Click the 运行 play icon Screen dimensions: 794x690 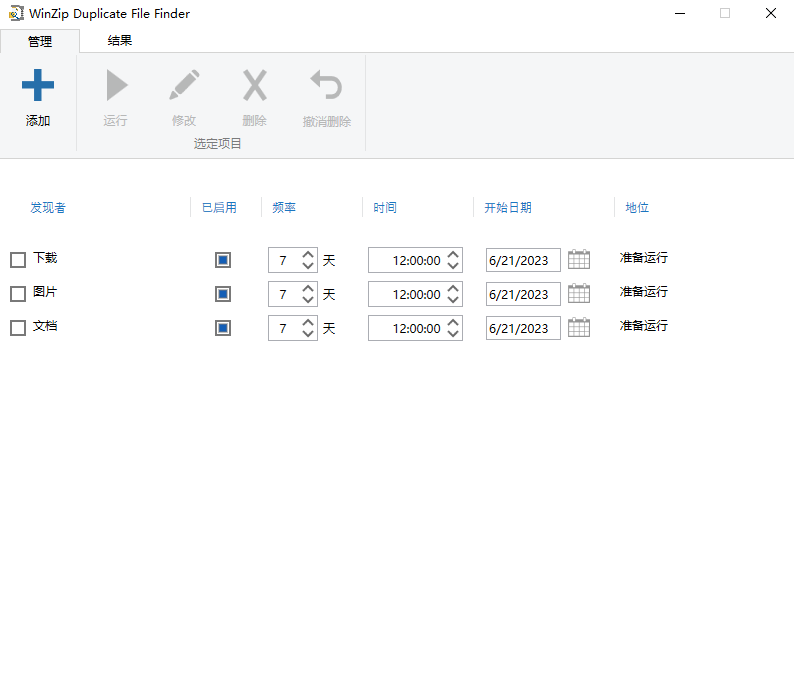pyautogui.click(x=116, y=86)
